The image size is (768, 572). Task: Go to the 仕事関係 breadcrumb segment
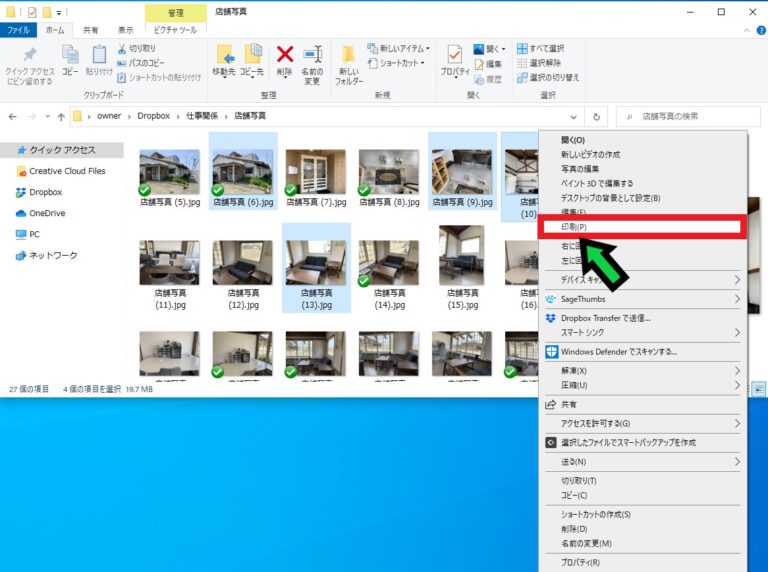tap(202, 116)
